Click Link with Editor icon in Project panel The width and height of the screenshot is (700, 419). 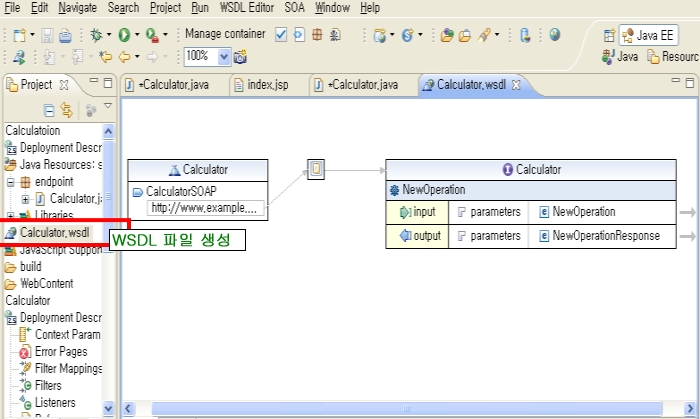(x=66, y=110)
